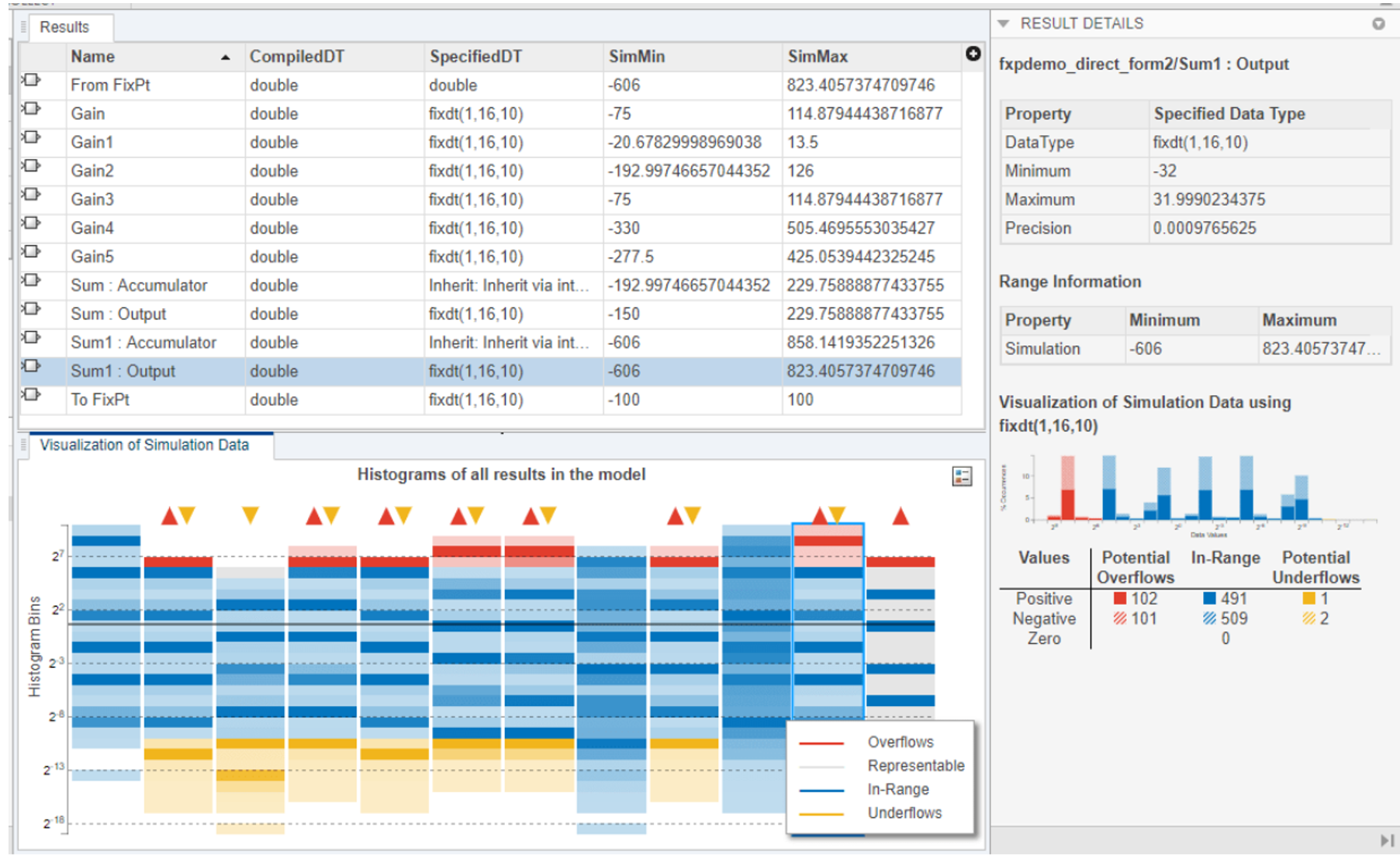
Task: Open the histogram legend toggle icon
Action: (962, 476)
